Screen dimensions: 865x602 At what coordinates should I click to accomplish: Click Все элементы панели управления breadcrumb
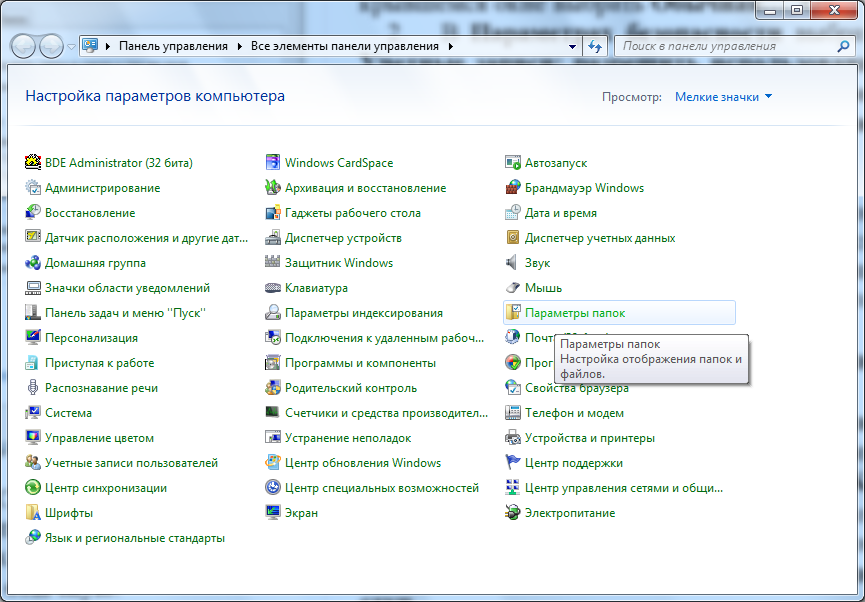coord(345,46)
